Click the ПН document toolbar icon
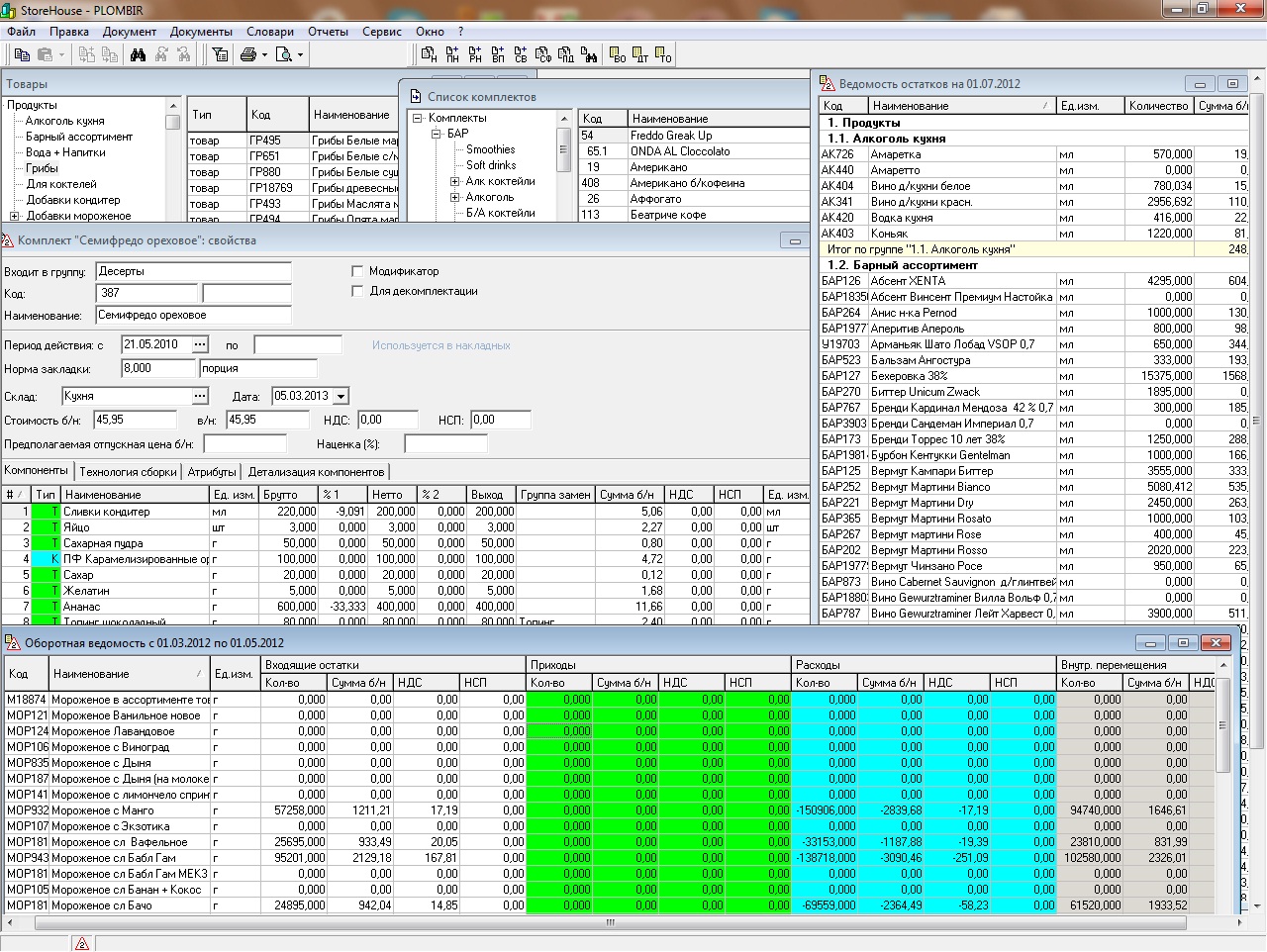Screen dimensions: 1267x952 point(452,55)
